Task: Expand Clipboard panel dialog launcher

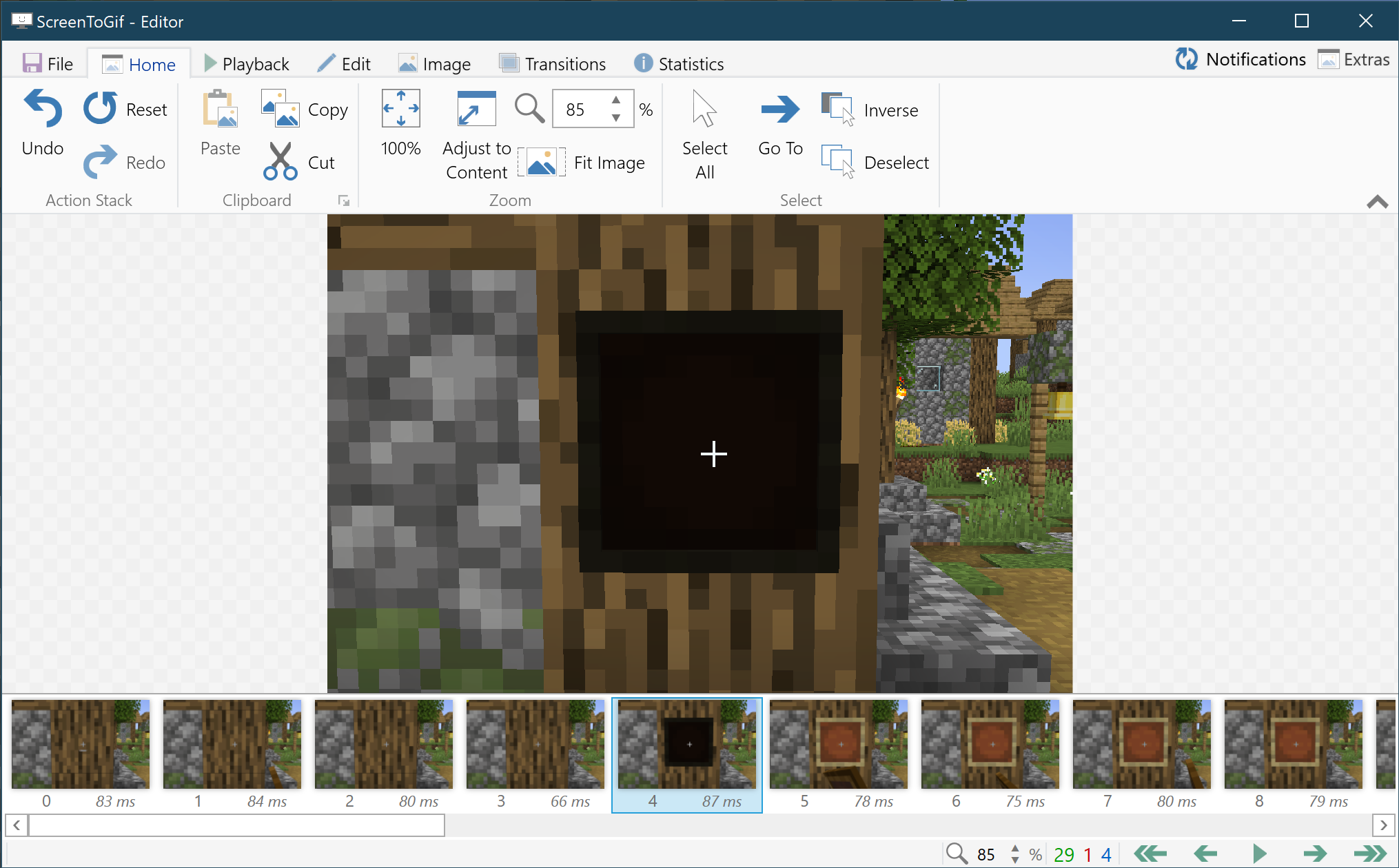Action: [343, 201]
